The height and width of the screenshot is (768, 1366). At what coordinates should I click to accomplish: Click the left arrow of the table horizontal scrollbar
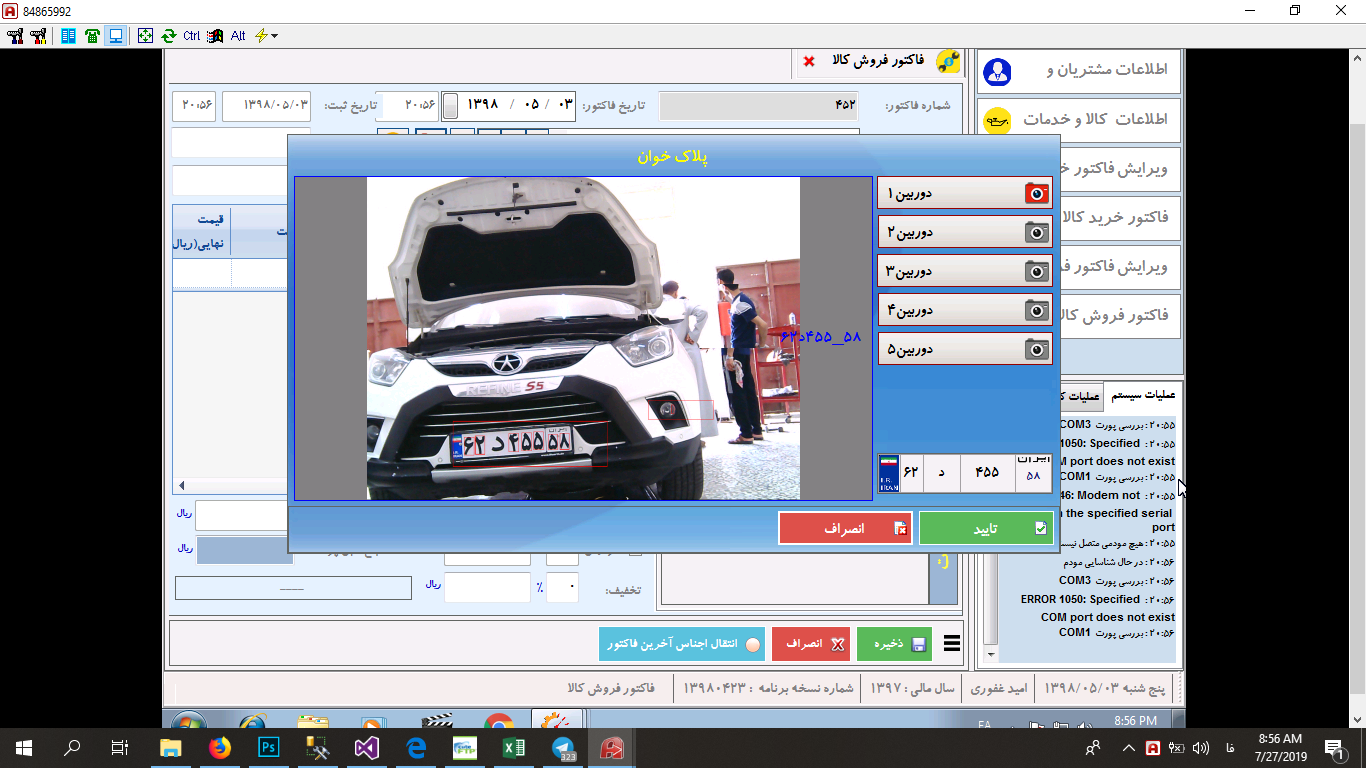click(181, 486)
